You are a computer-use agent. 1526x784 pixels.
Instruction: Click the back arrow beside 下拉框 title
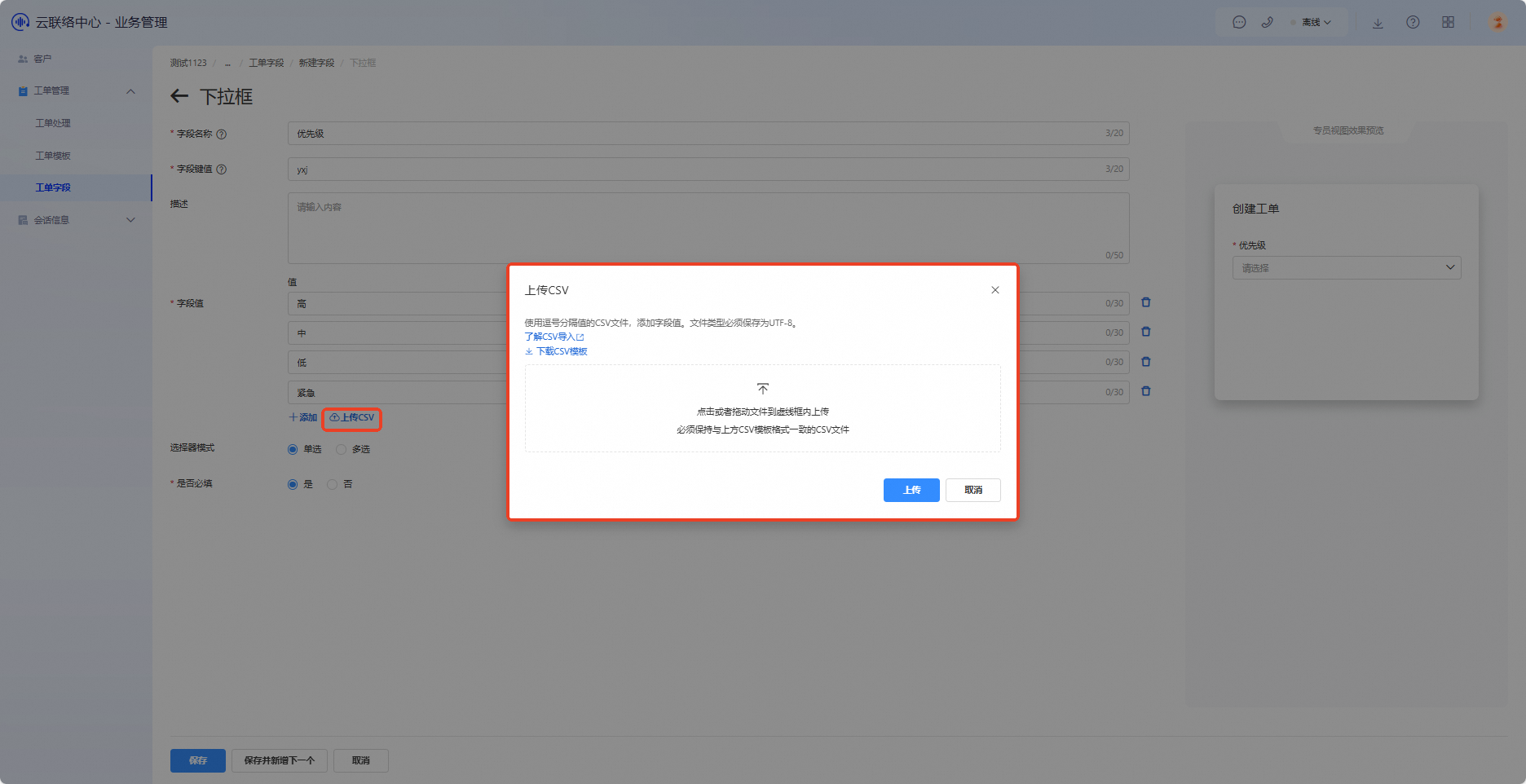tap(179, 97)
